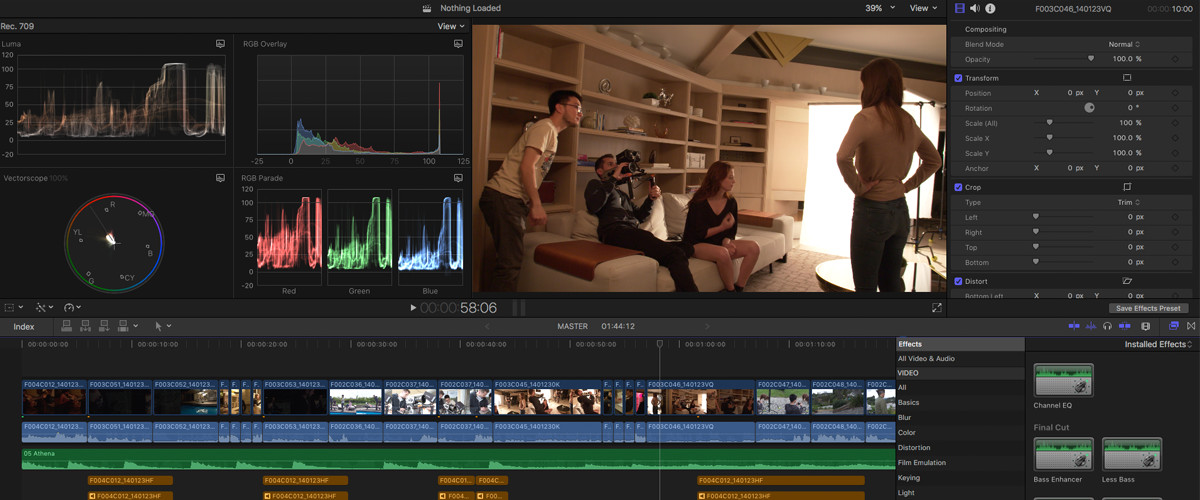Image resolution: width=1200 pixels, height=500 pixels.
Task: Select the Bass Enhancer effect thumbnail
Action: [x=1063, y=455]
